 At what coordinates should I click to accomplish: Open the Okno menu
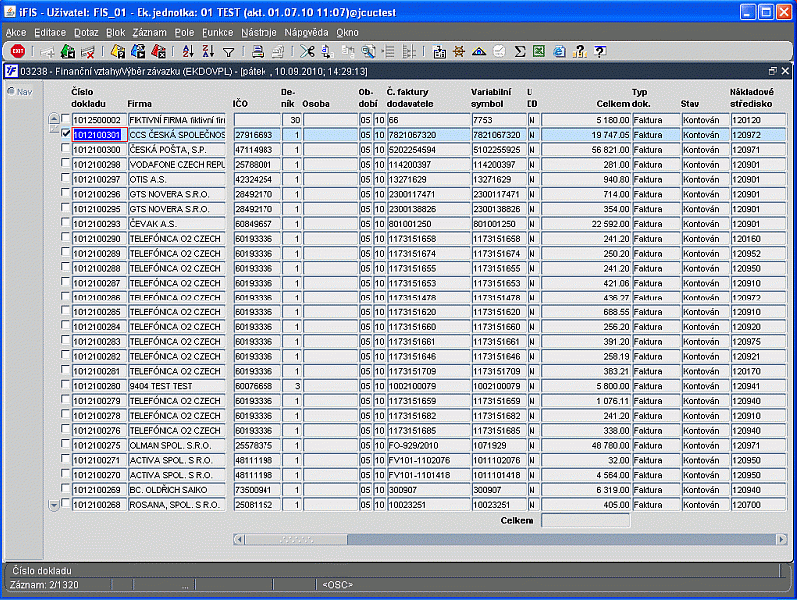pos(347,33)
